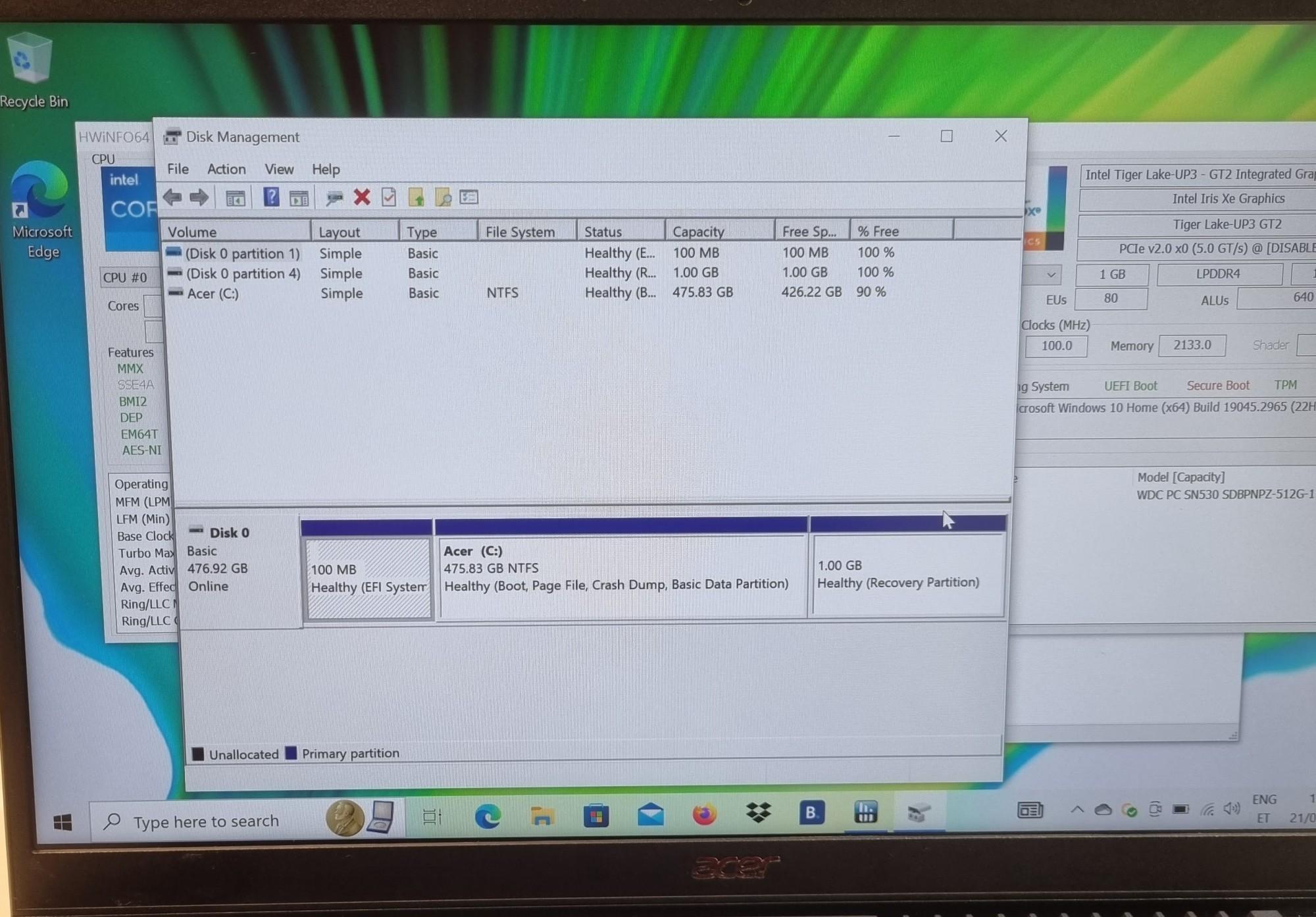Open the GPU dropdown arrow in HWiNFO64
The height and width of the screenshot is (917, 1316).
tap(1051, 274)
